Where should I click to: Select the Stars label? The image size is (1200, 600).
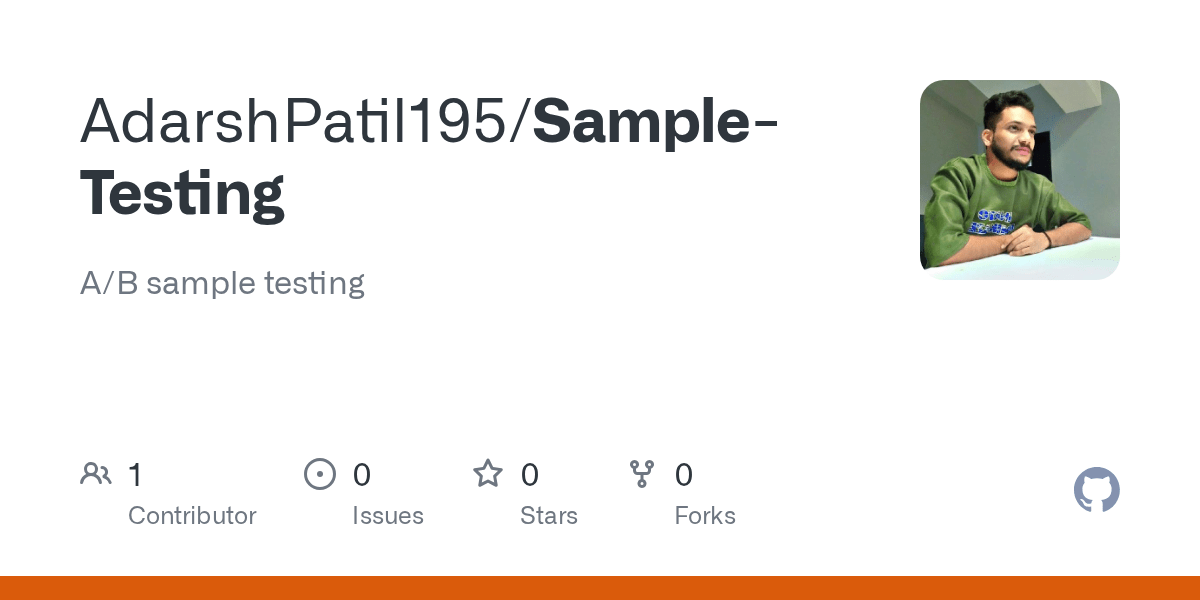(549, 516)
